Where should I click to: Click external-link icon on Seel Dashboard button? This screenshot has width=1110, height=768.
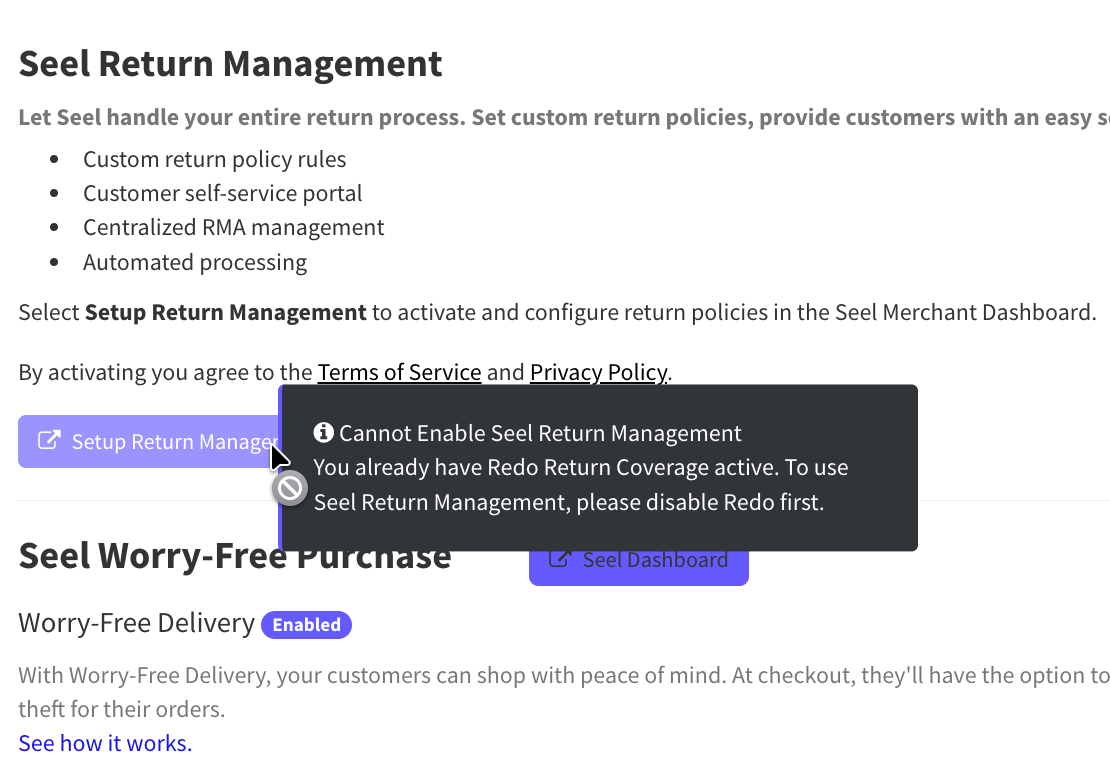[x=562, y=560]
